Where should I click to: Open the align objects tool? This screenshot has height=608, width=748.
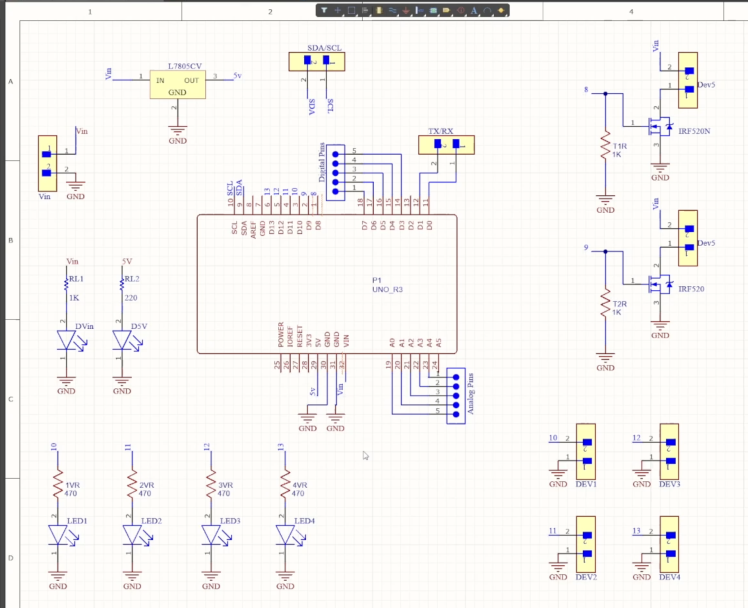point(366,10)
